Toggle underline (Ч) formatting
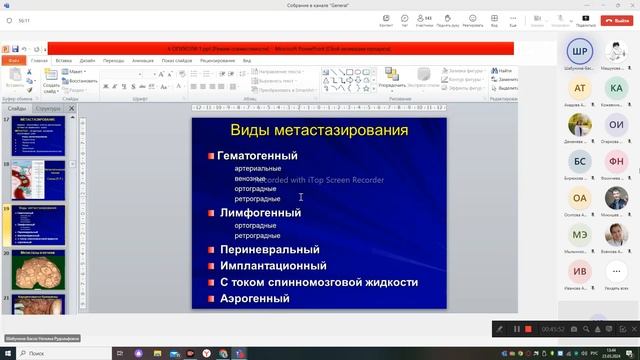This screenshot has width=640, height=360. [x=124, y=87]
